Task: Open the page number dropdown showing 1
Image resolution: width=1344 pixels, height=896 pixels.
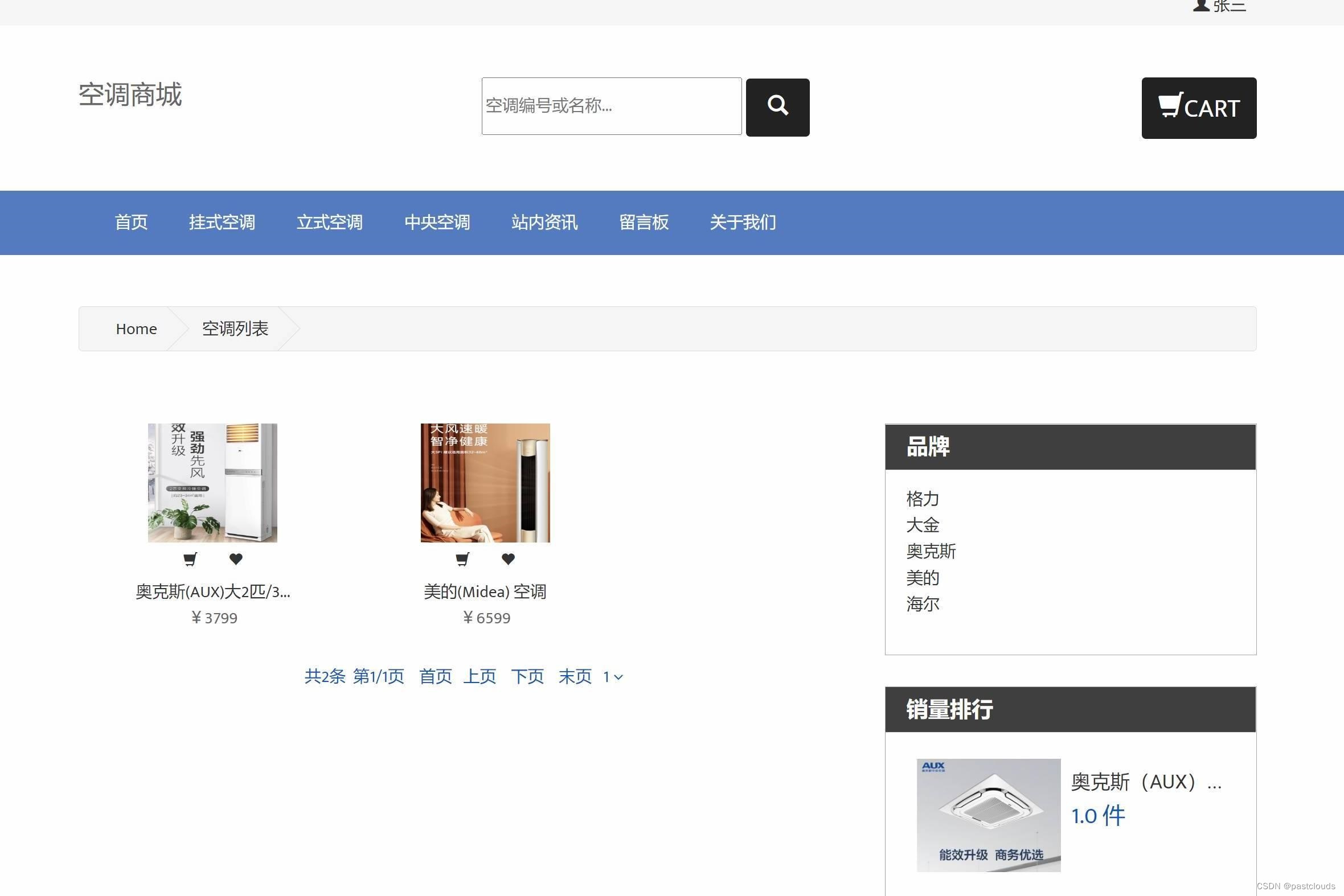Action: (x=612, y=677)
